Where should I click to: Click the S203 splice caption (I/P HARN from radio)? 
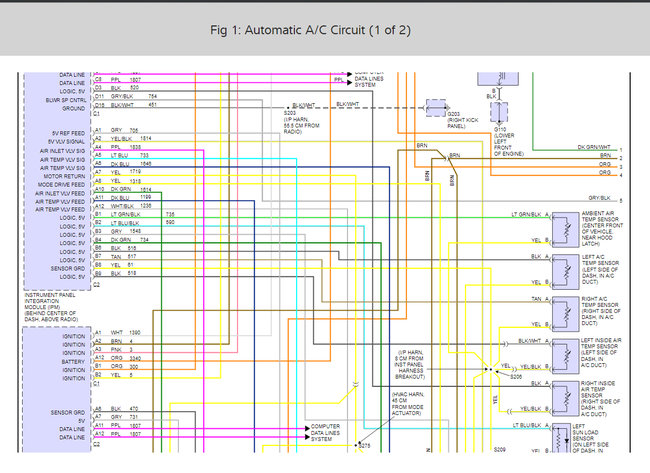(x=301, y=122)
